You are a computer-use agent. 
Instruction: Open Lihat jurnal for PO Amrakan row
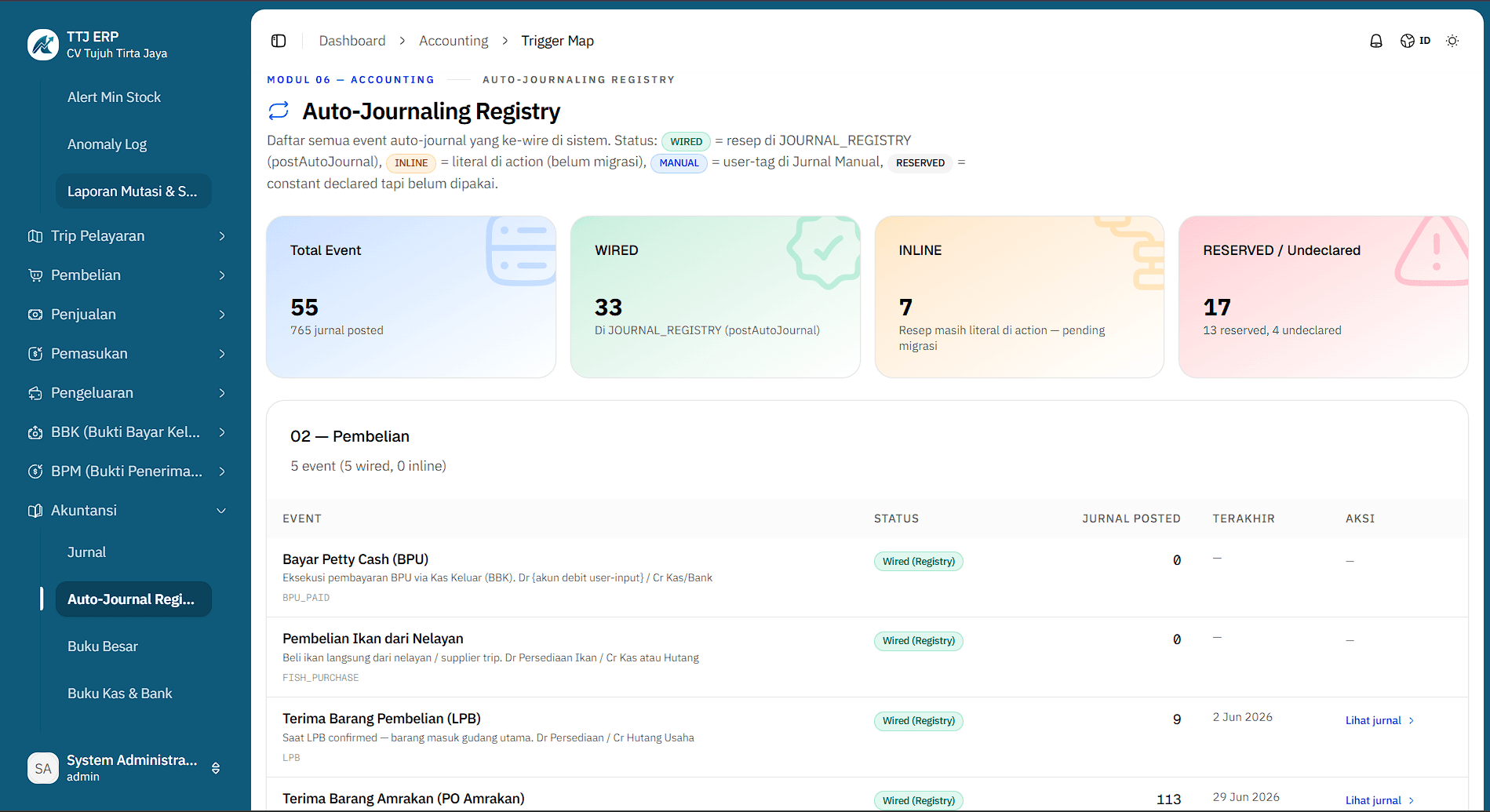click(1379, 800)
